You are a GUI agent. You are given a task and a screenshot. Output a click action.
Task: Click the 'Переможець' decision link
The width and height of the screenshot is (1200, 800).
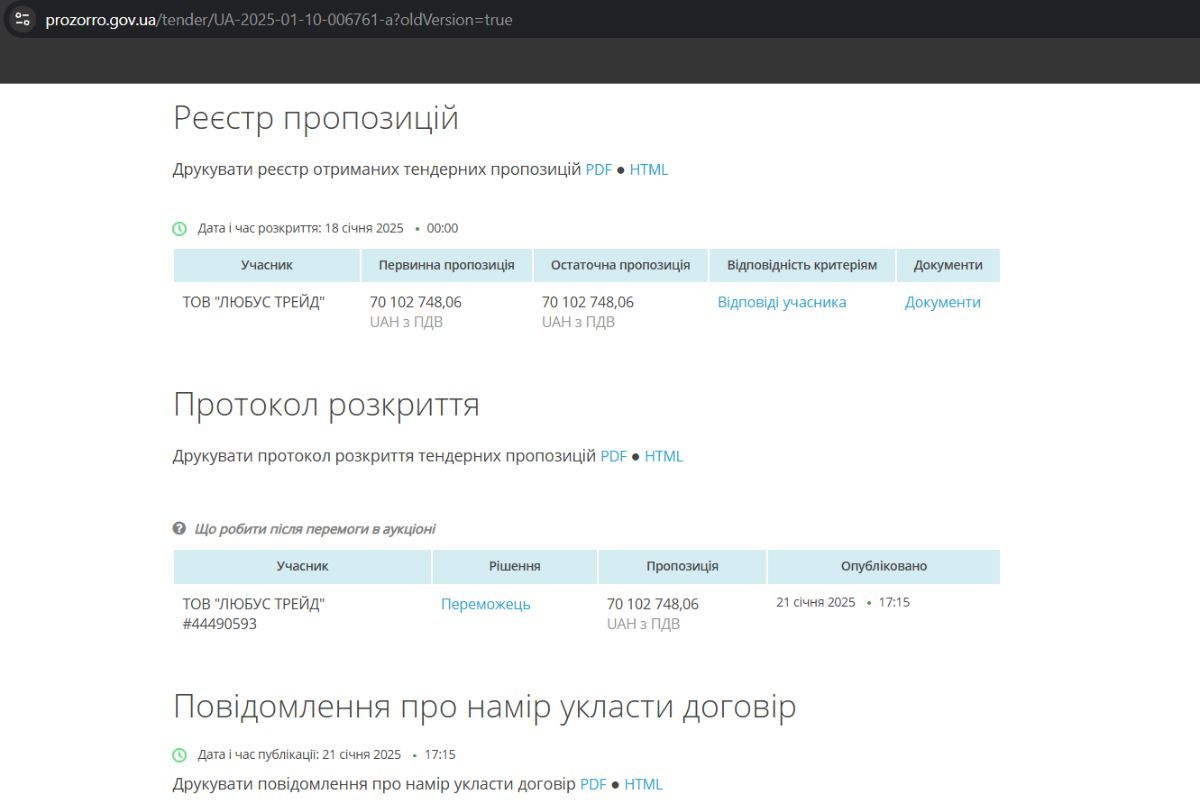coord(485,604)
